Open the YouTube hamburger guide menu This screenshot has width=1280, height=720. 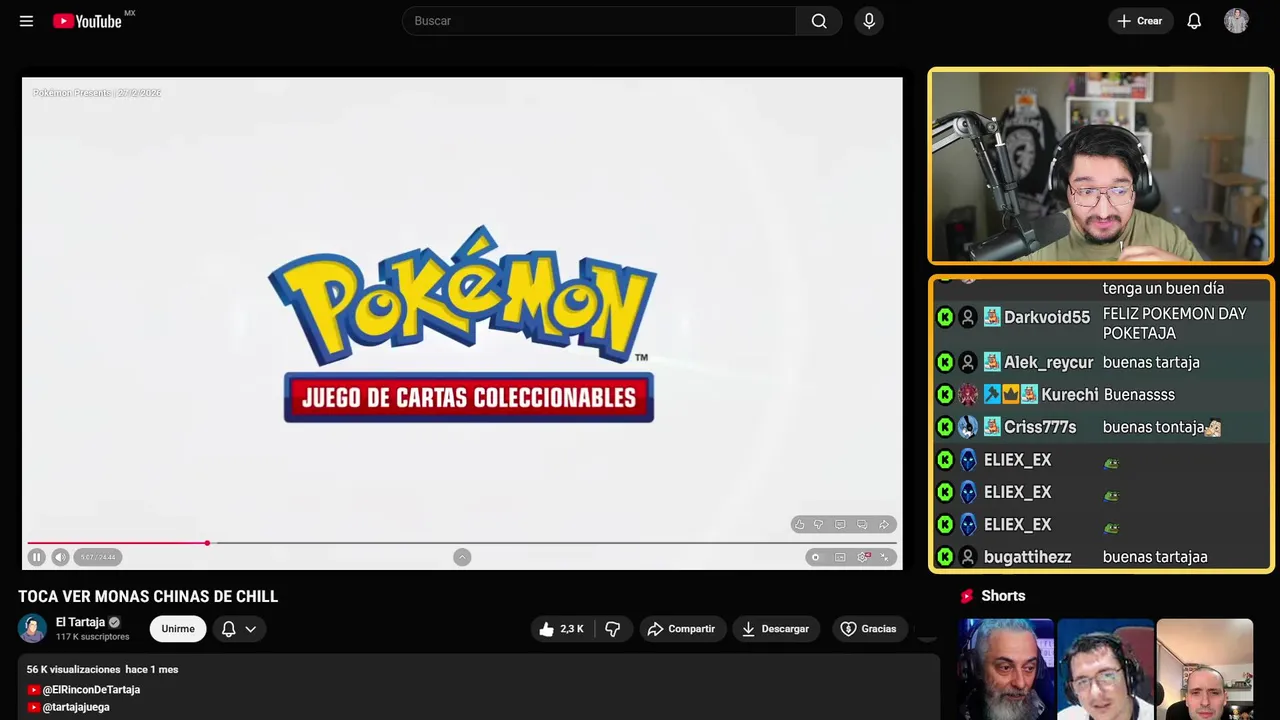point(26,21)
